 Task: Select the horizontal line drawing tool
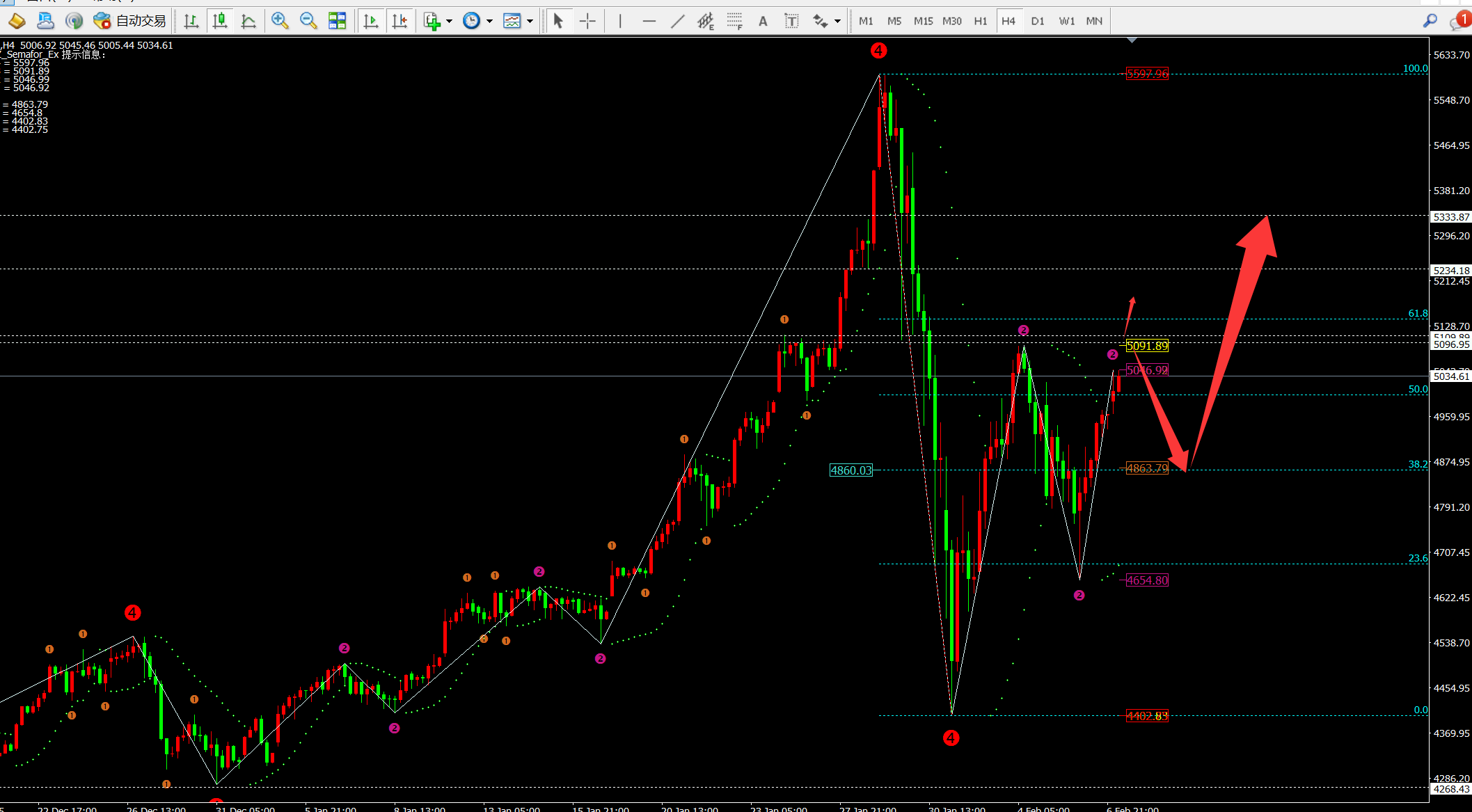649,21
